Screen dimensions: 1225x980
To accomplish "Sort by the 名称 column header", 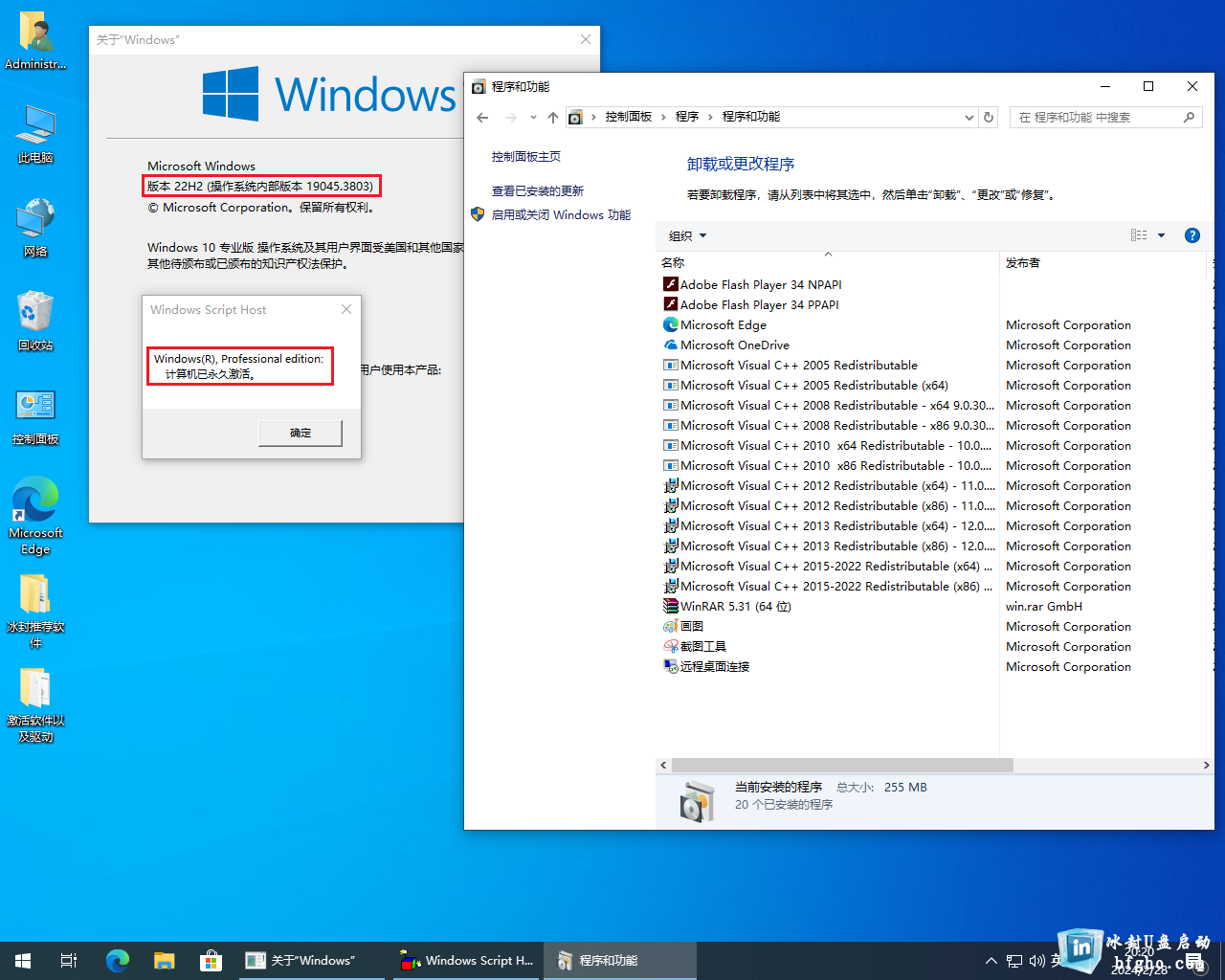I will click(x=828, y=262).
